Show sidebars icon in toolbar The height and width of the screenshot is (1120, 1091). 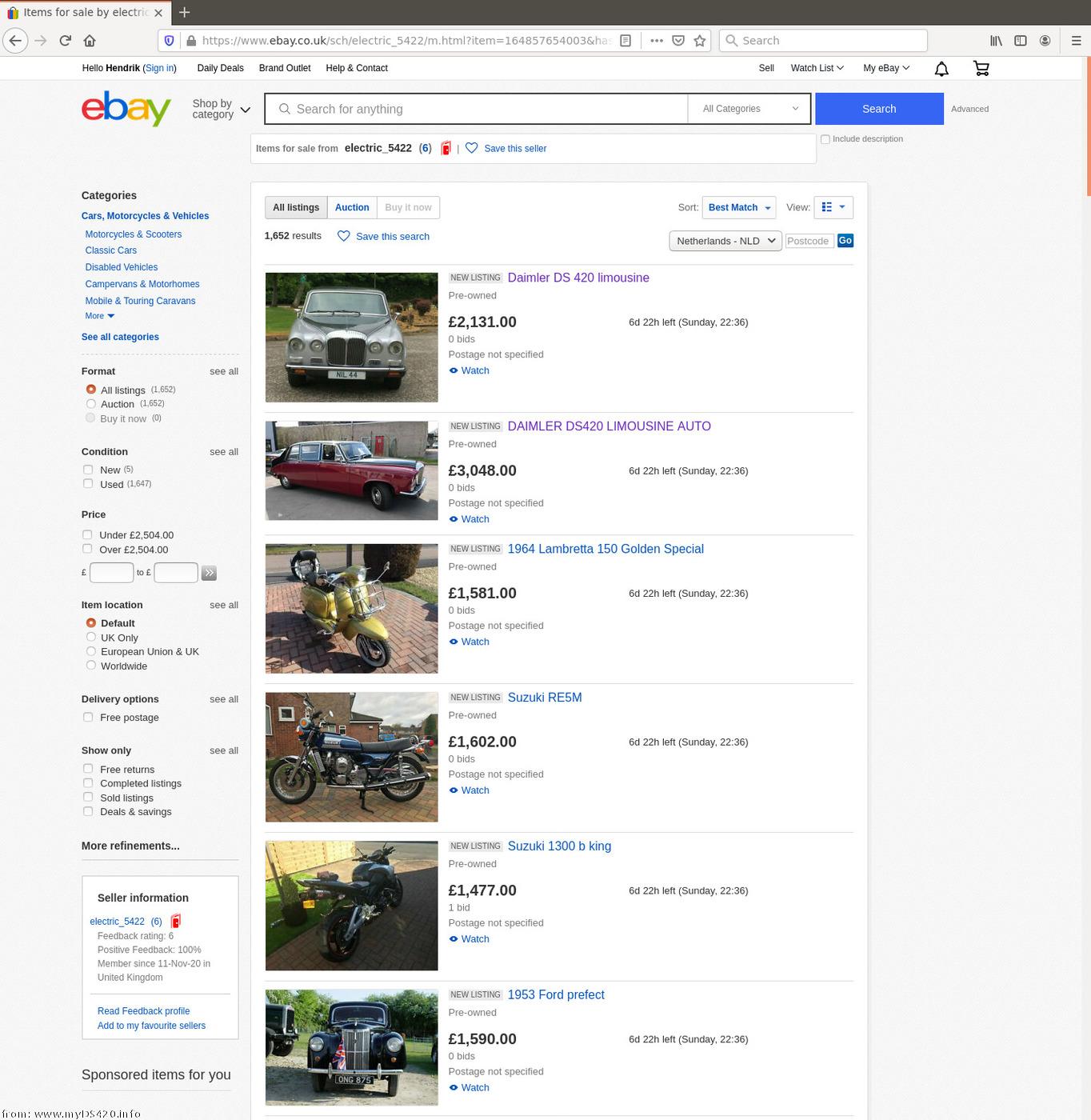(x=1021, y=41)
